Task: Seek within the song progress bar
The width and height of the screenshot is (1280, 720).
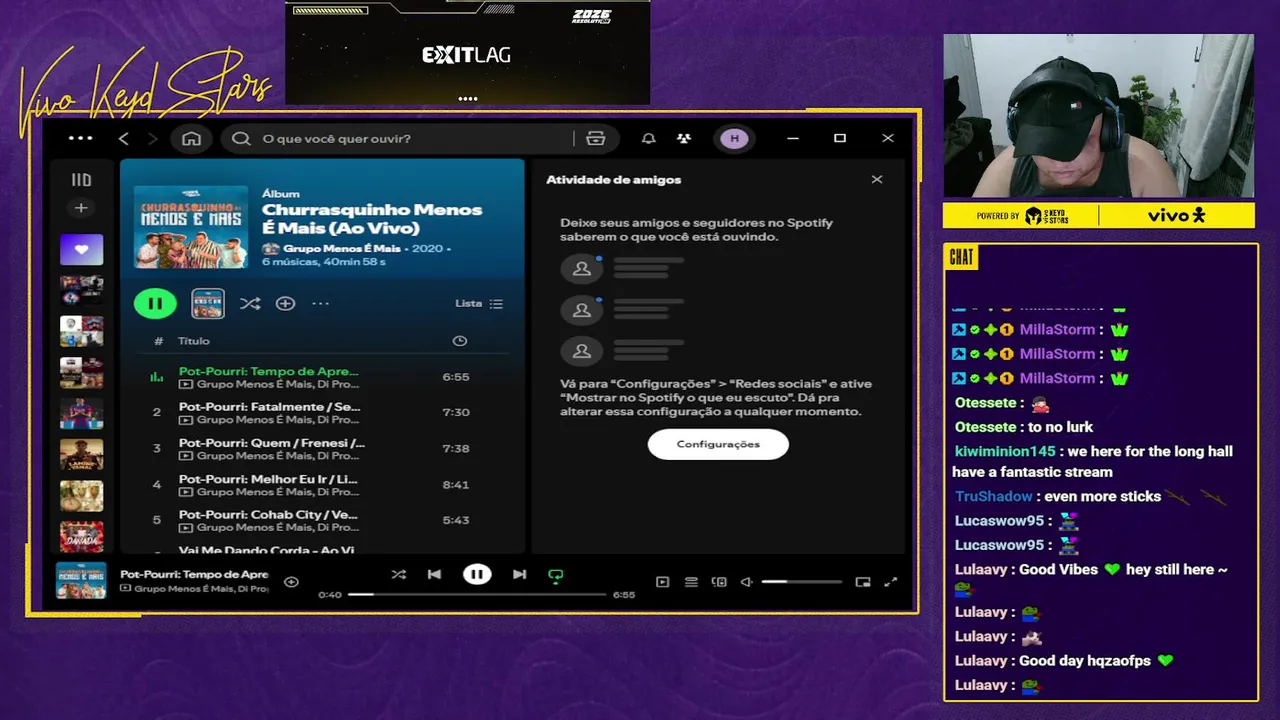Action: pyautogui.click(x=477, y=594)
